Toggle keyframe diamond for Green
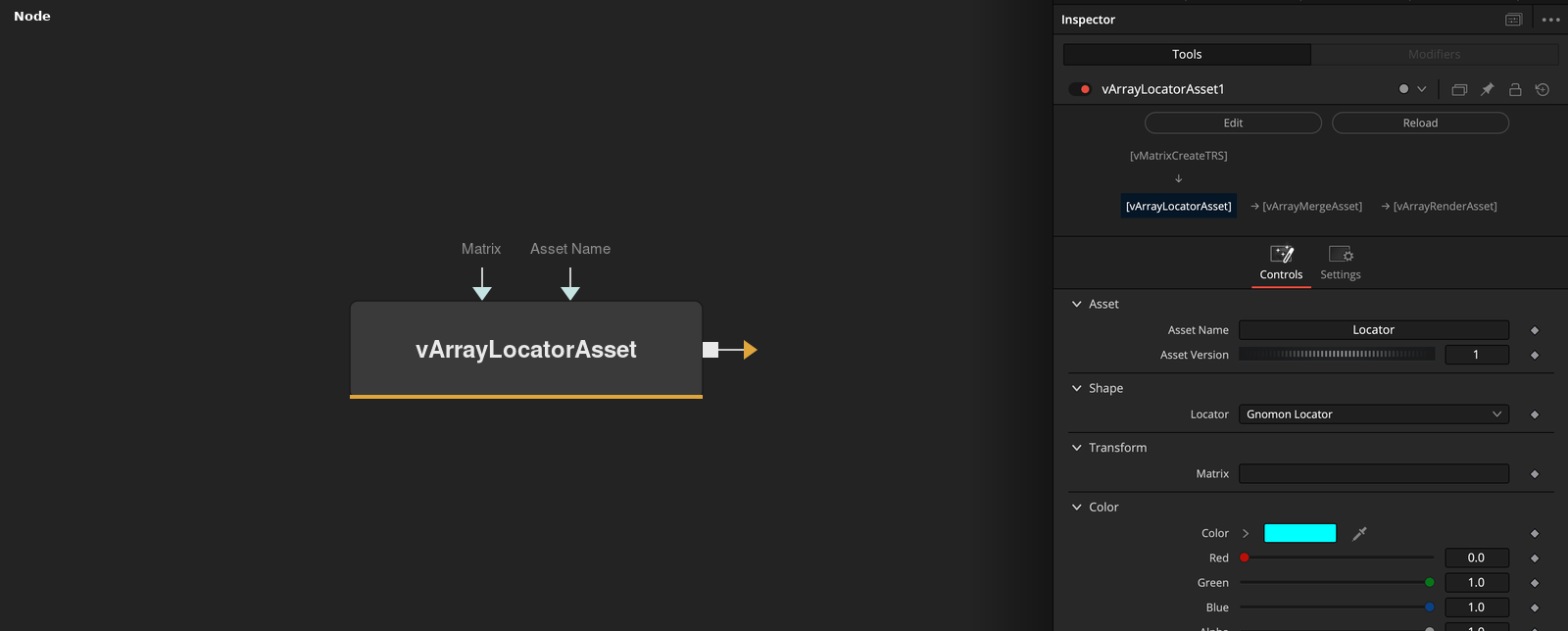 tap(1535, 583)
